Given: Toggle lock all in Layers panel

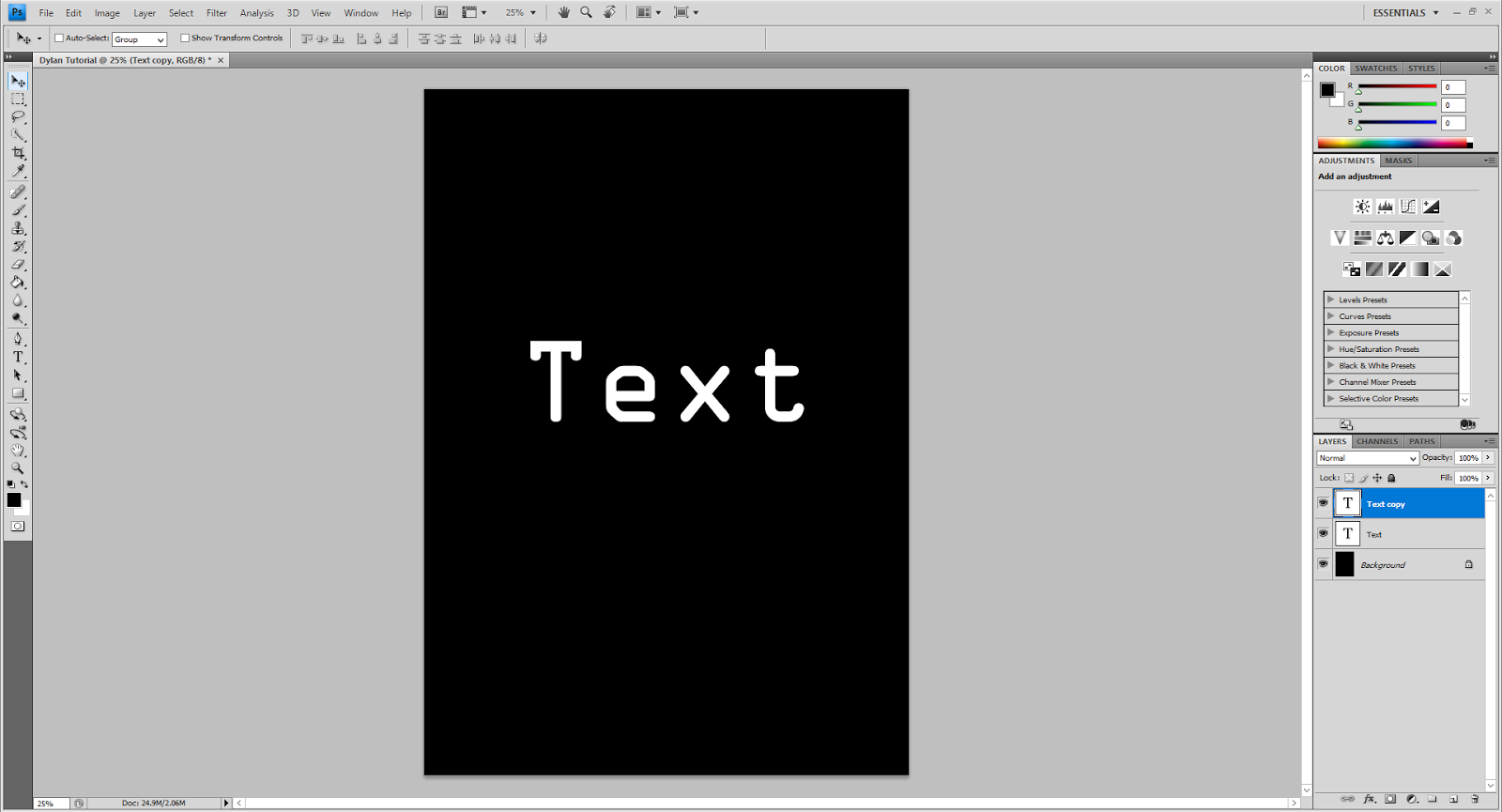Looking at the screenshot, I should pos(1391,478).
